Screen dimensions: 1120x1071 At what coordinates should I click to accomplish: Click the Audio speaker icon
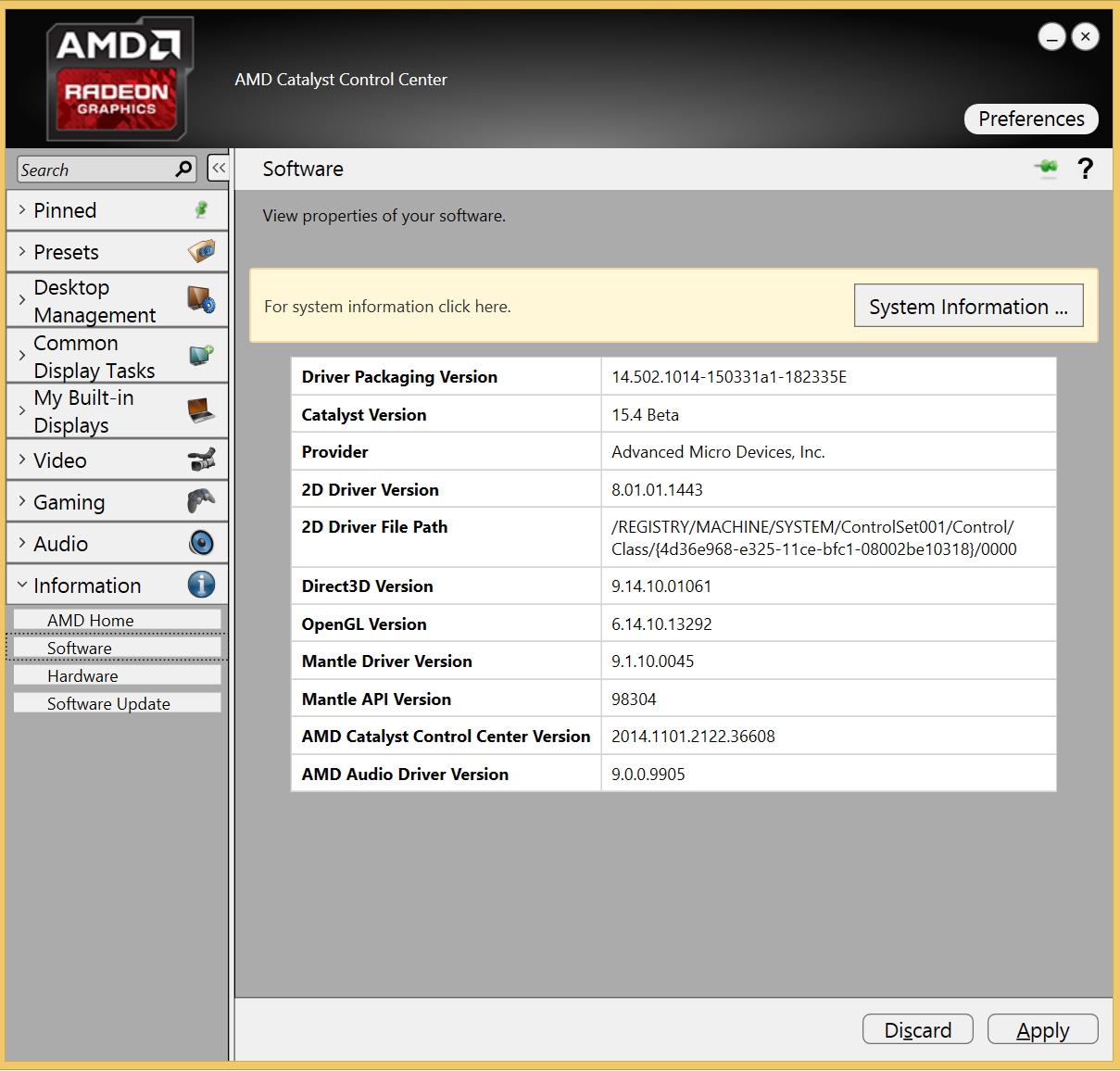click(x=201, y=543)
